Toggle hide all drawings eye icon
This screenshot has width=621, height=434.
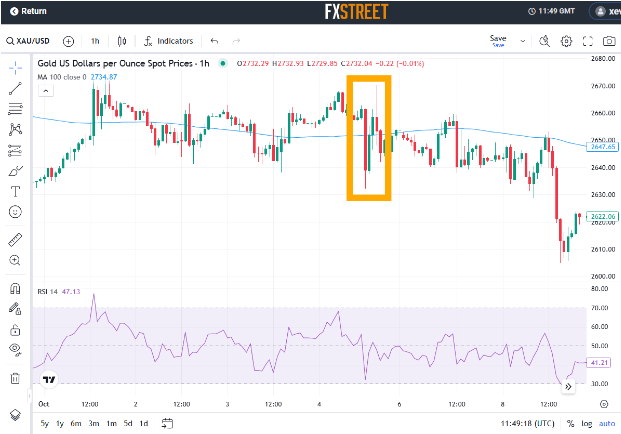tap(15, 349)
